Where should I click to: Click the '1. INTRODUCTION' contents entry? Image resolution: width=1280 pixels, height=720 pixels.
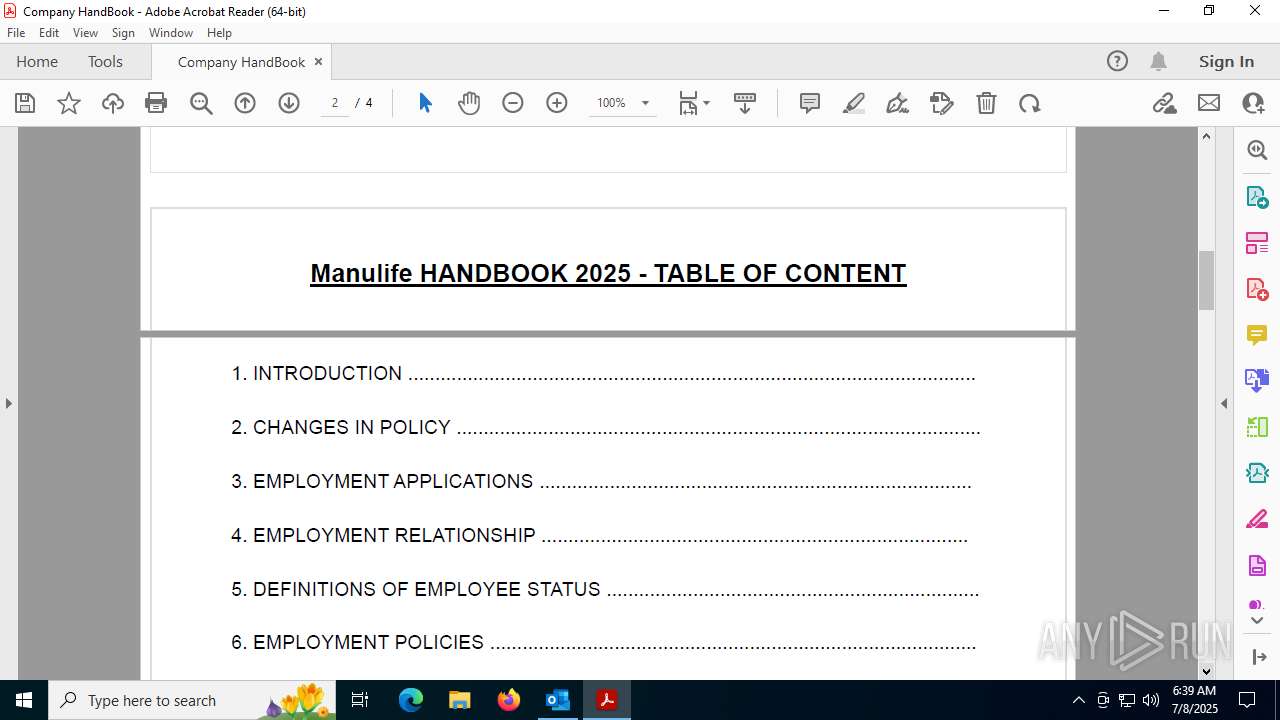603,373
